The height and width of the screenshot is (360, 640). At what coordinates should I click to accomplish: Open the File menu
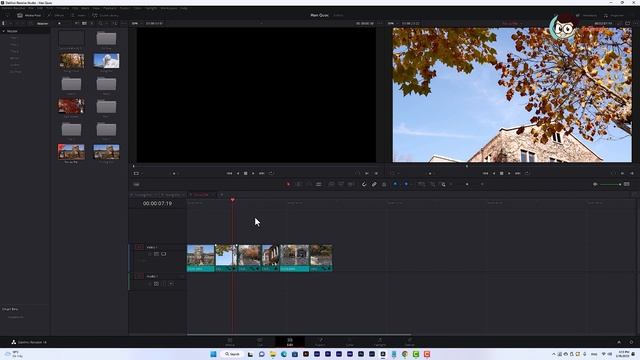point(31,8)
